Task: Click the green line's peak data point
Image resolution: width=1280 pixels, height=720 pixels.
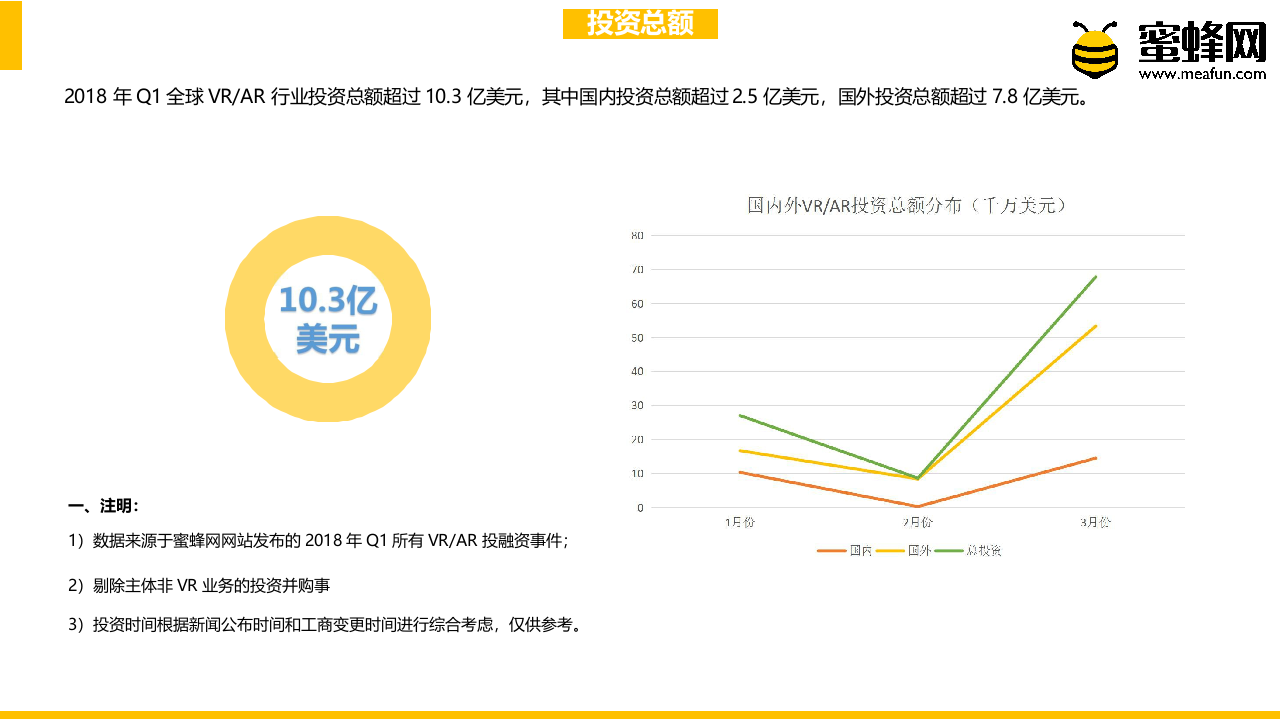Action: point(1094,277)
